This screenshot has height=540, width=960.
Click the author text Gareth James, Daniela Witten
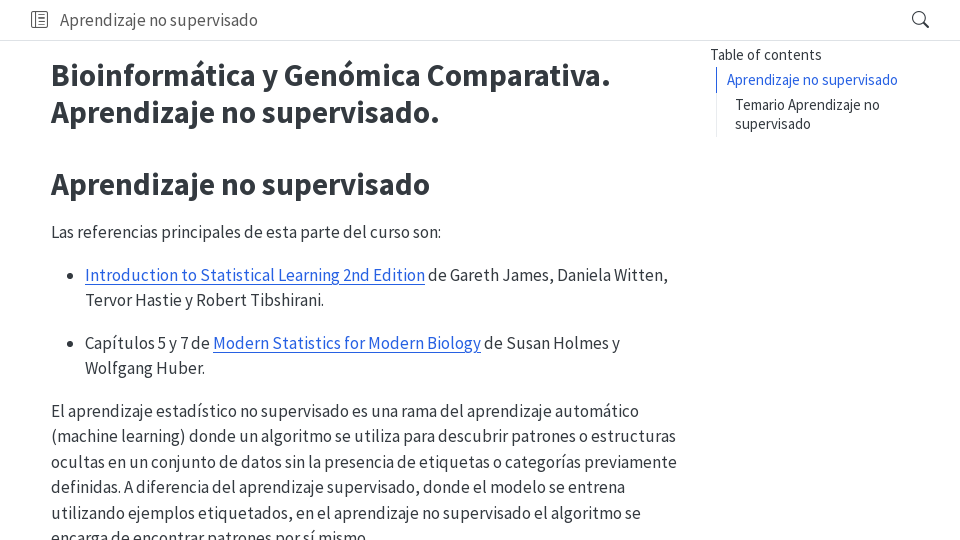558,275
